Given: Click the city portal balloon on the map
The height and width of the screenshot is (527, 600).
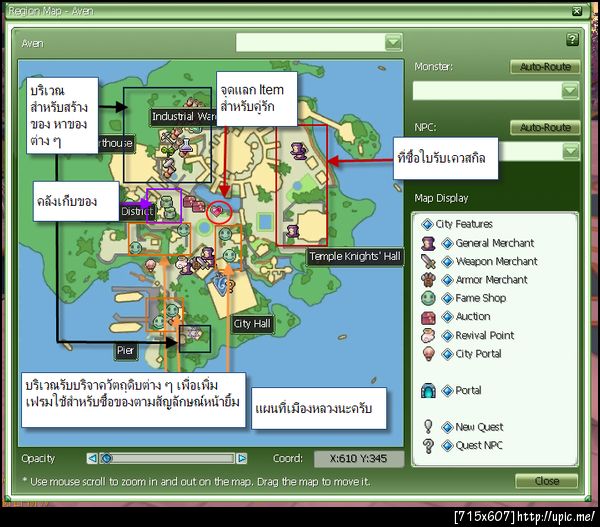Looking at the screenshot, I should pos(150,265).
